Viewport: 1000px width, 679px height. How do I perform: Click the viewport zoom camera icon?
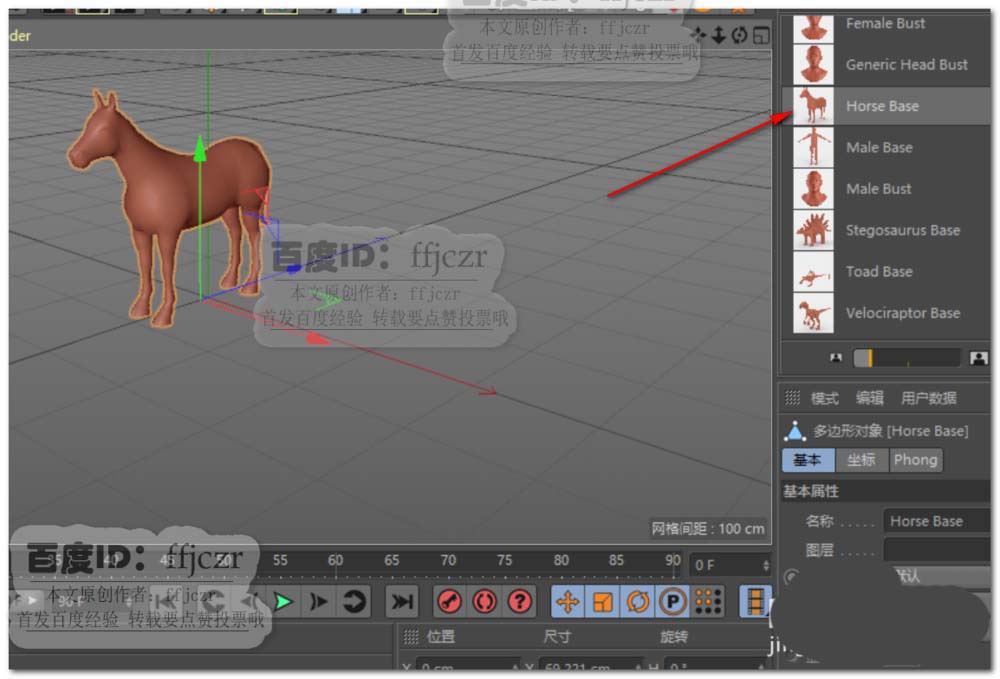(x=719, y=35)
